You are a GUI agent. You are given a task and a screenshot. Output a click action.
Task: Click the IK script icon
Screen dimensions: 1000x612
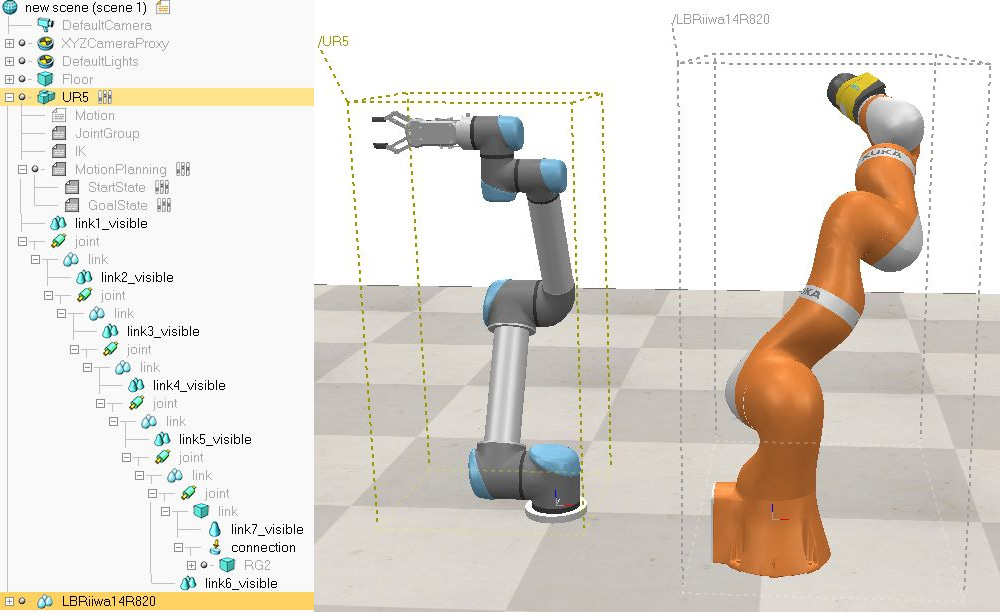tap(59, 151)
